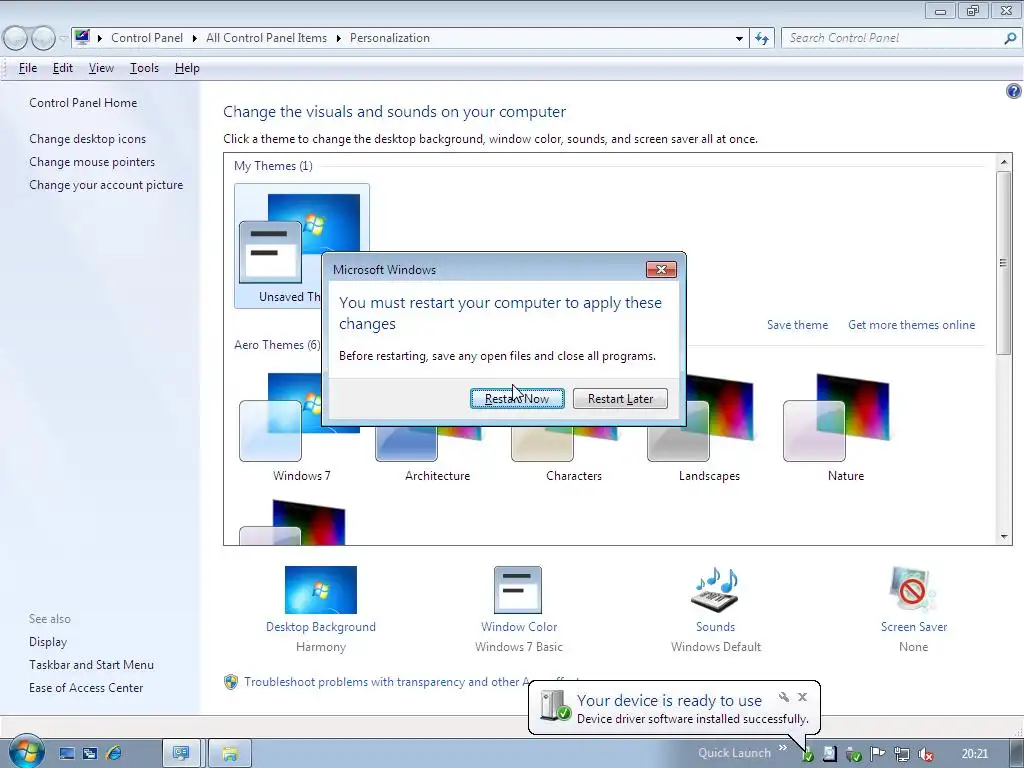The width and height of the screenshot is (1024, 768).
Task: Open the Start menu orb
Action: pos(26,751)
